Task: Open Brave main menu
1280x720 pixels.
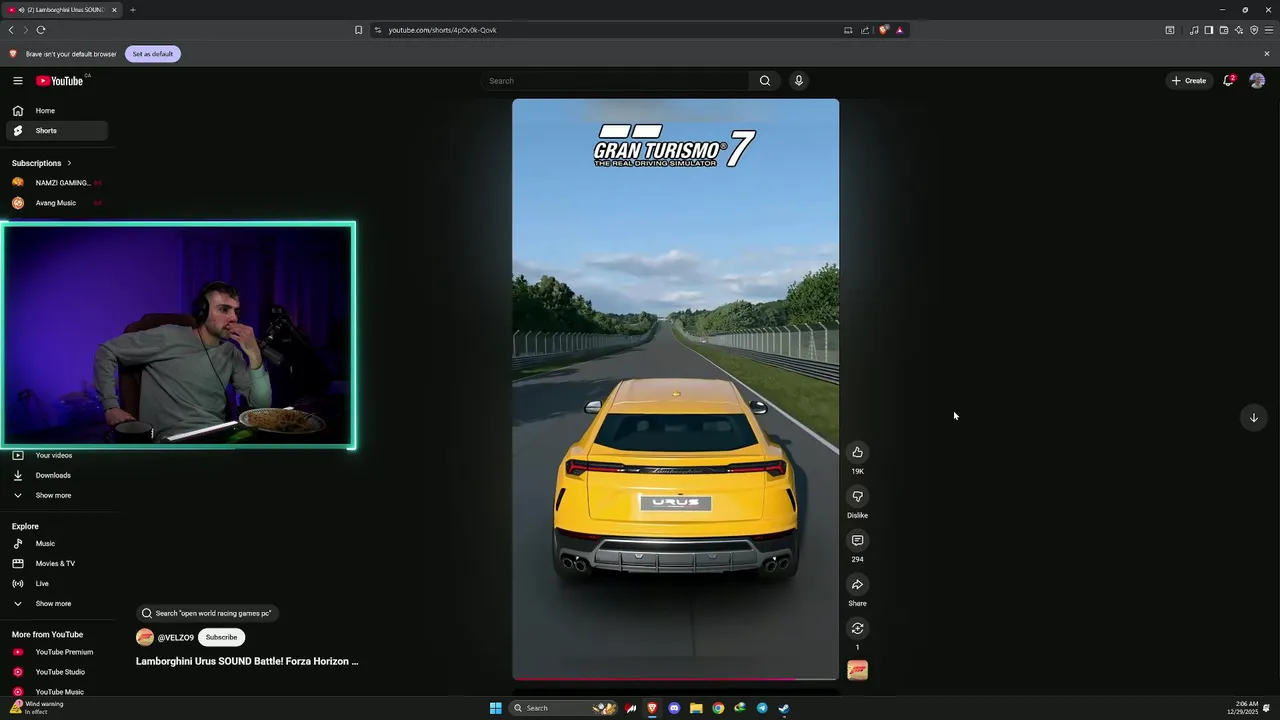Action: pos(1268,30)
